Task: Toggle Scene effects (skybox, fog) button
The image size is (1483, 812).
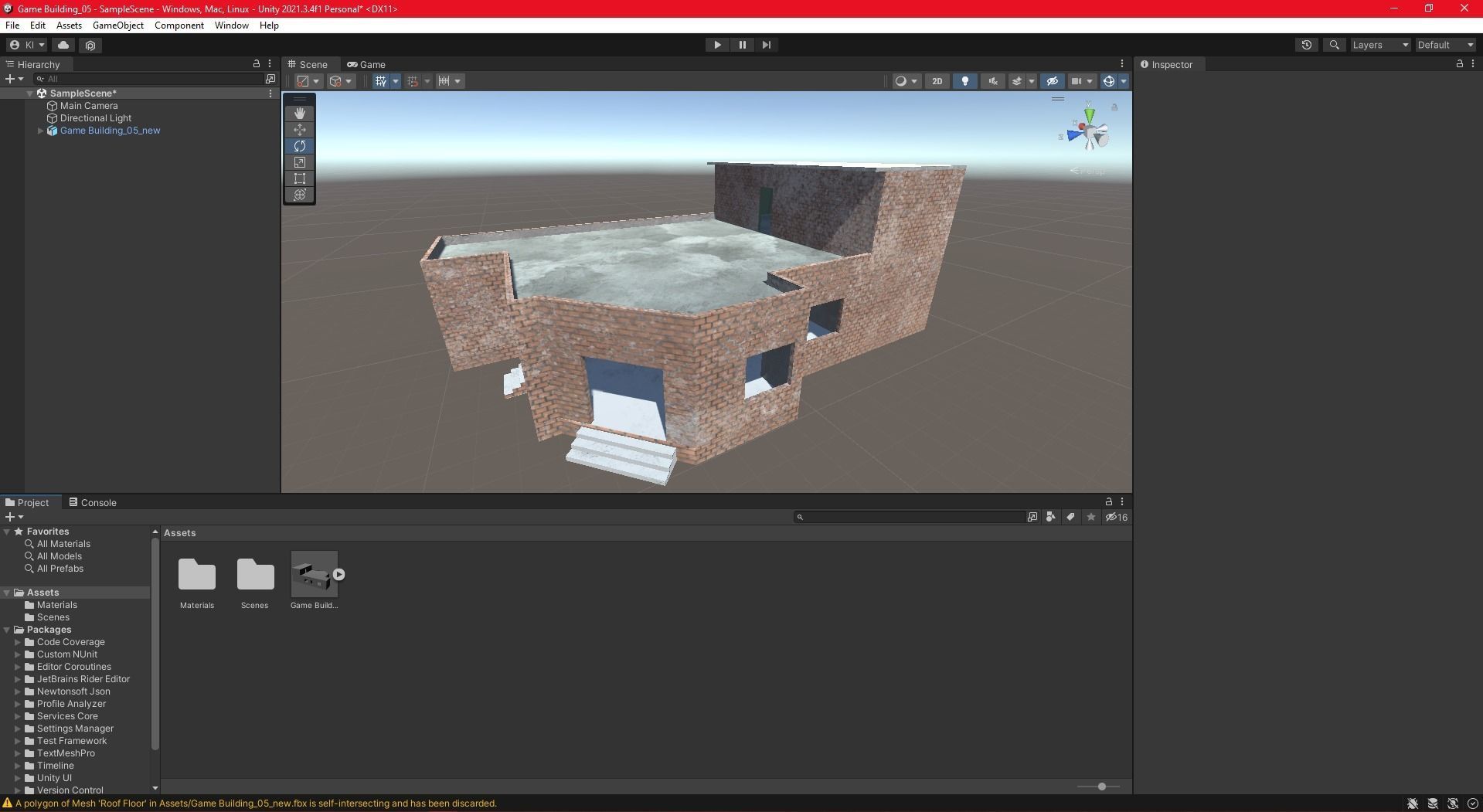Action: [1017, 81]
